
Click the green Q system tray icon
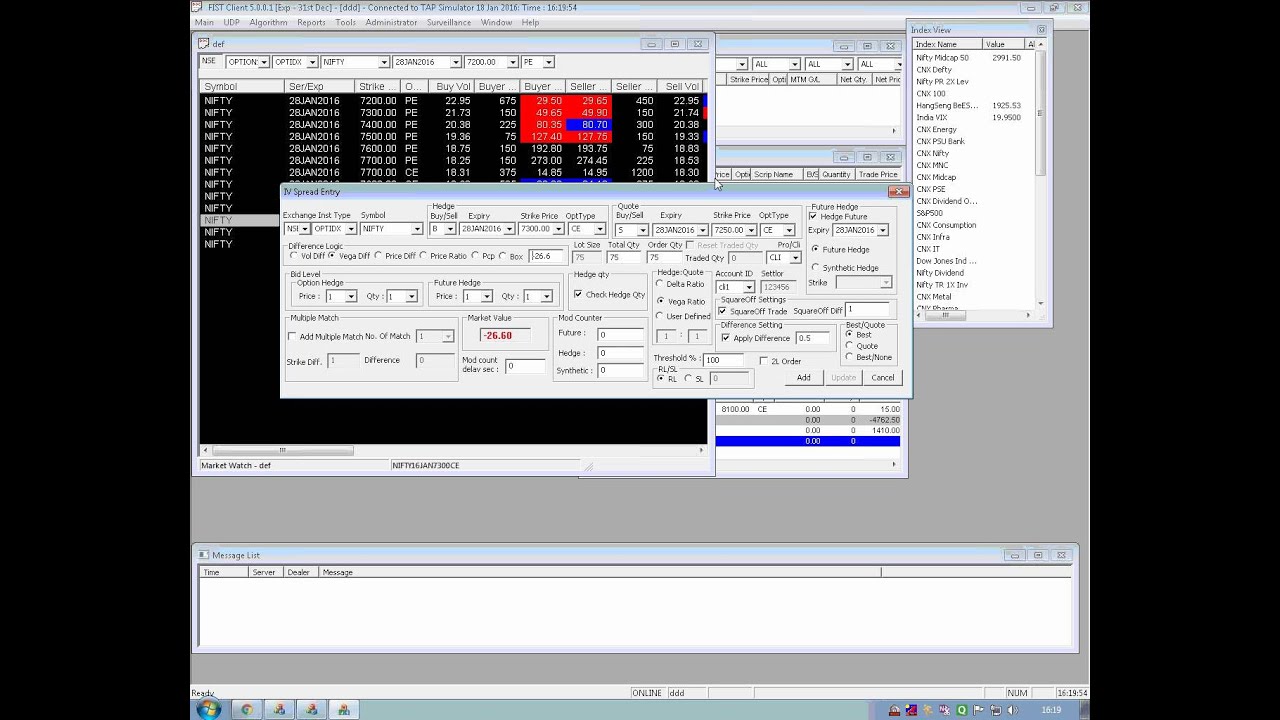pyautogui.click(x=962, y=710)
